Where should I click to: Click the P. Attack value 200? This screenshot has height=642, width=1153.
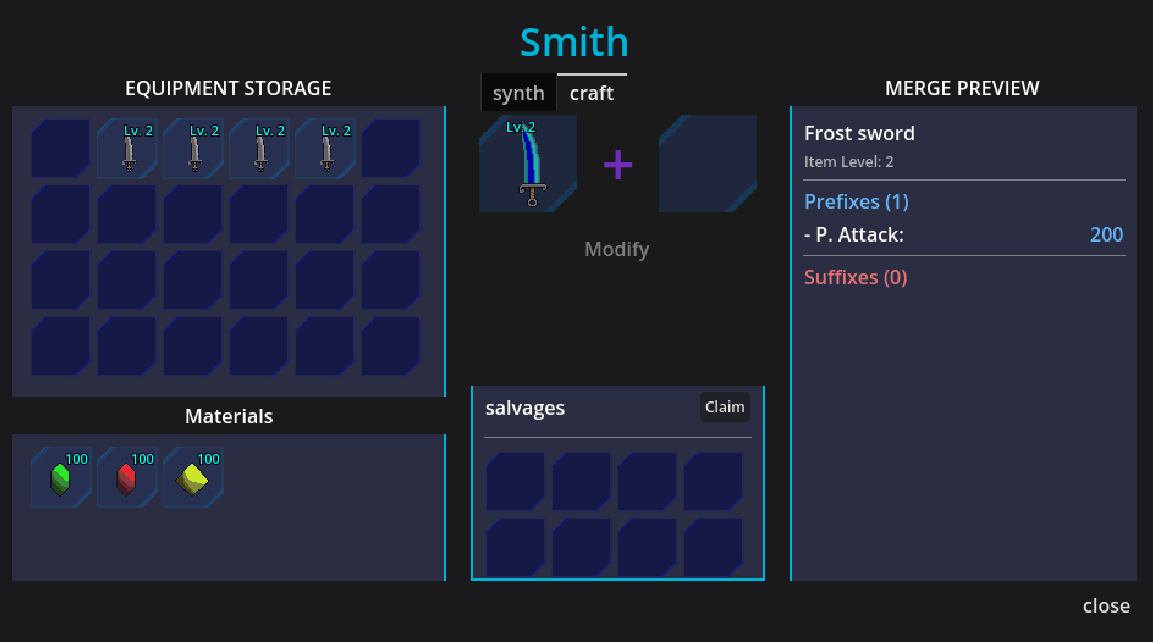[x=1106, y=235]
